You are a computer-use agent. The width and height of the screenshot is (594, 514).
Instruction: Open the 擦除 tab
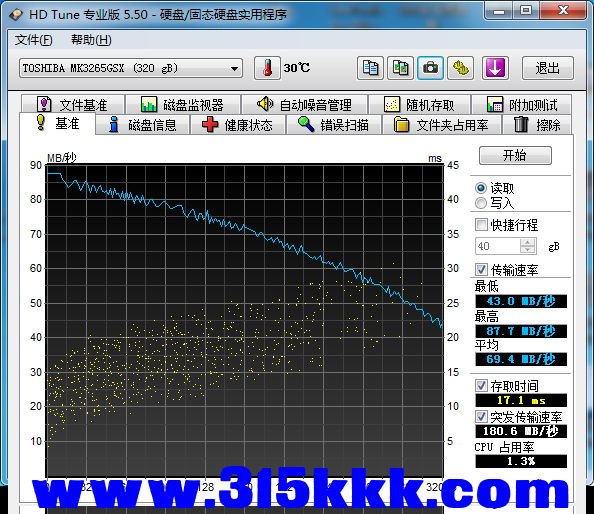(538, 125)
